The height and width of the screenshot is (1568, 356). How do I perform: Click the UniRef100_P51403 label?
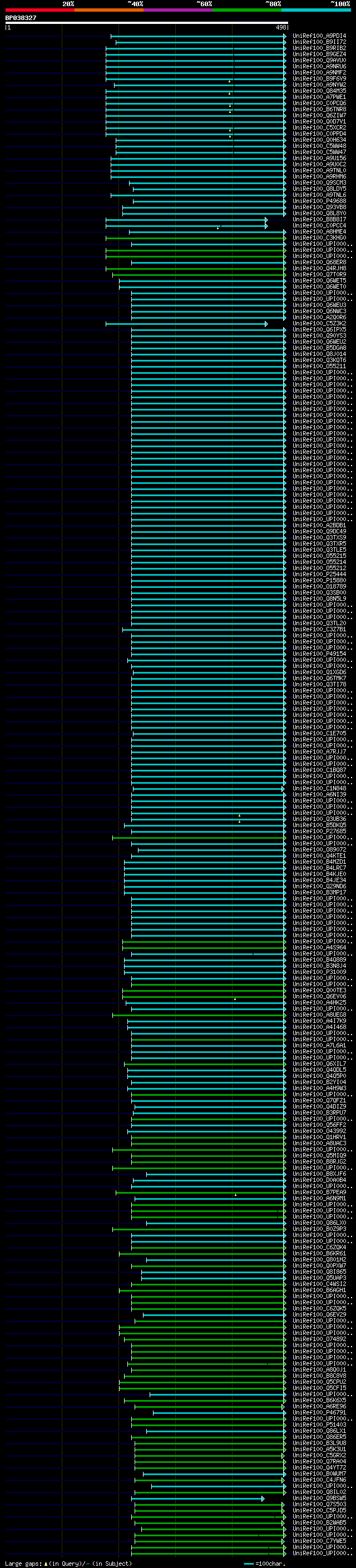point(319,1425)
